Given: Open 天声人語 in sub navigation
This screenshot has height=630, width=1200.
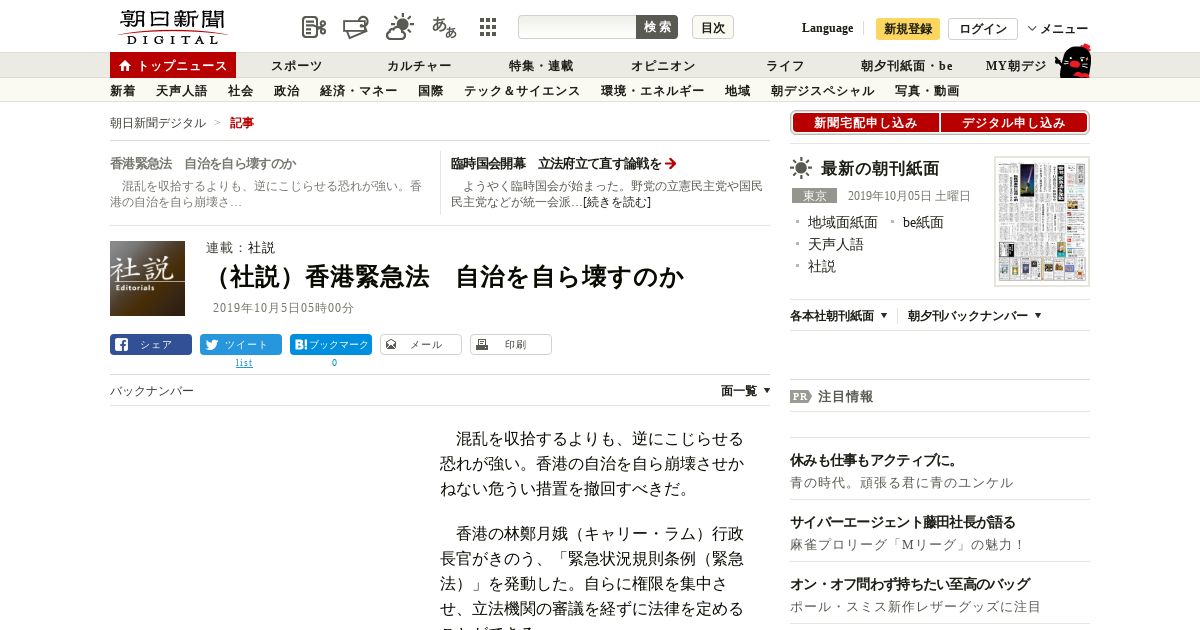Looking at the screenshot, I should point(182,91).
